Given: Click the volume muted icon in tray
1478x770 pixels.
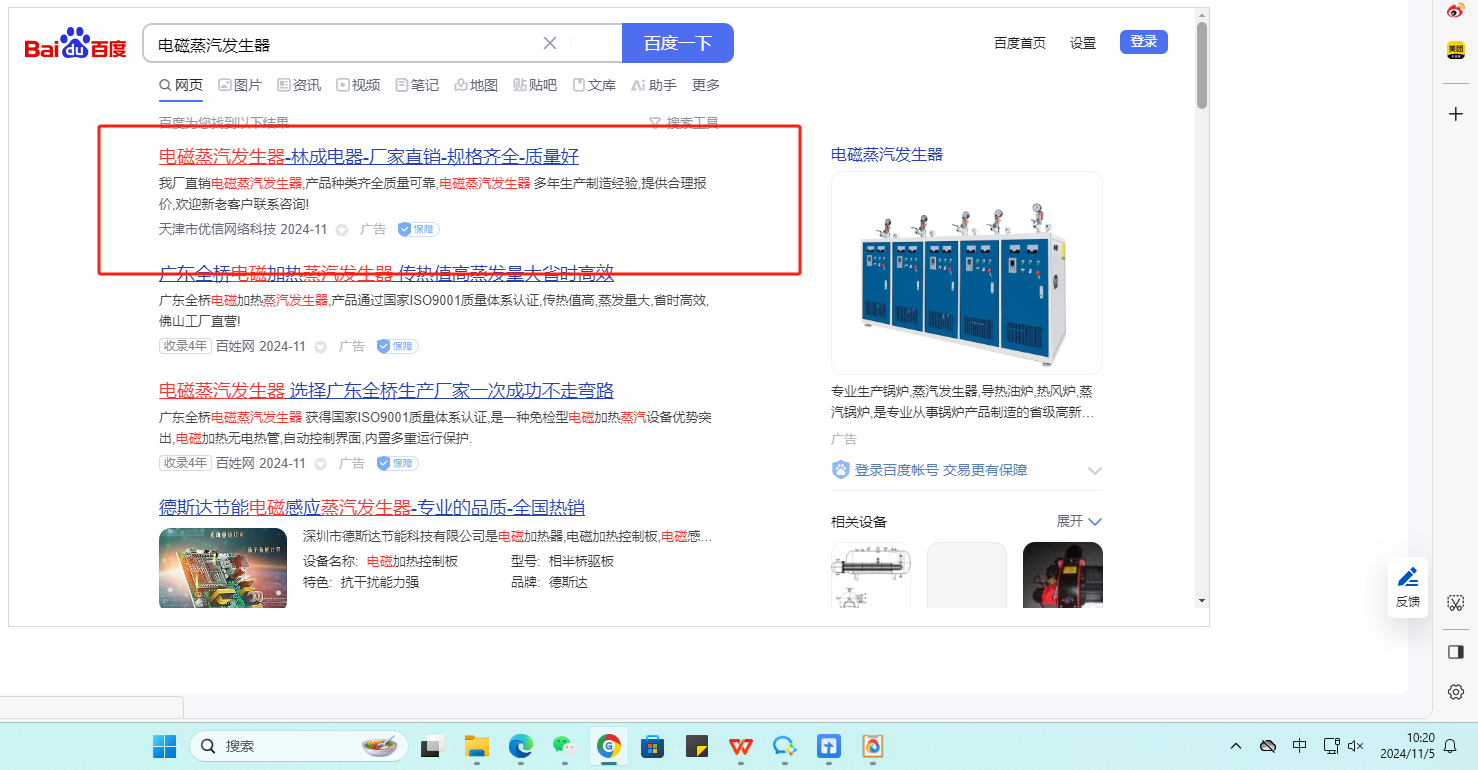Looking at the screenshot, I should tap(1357, 746).
